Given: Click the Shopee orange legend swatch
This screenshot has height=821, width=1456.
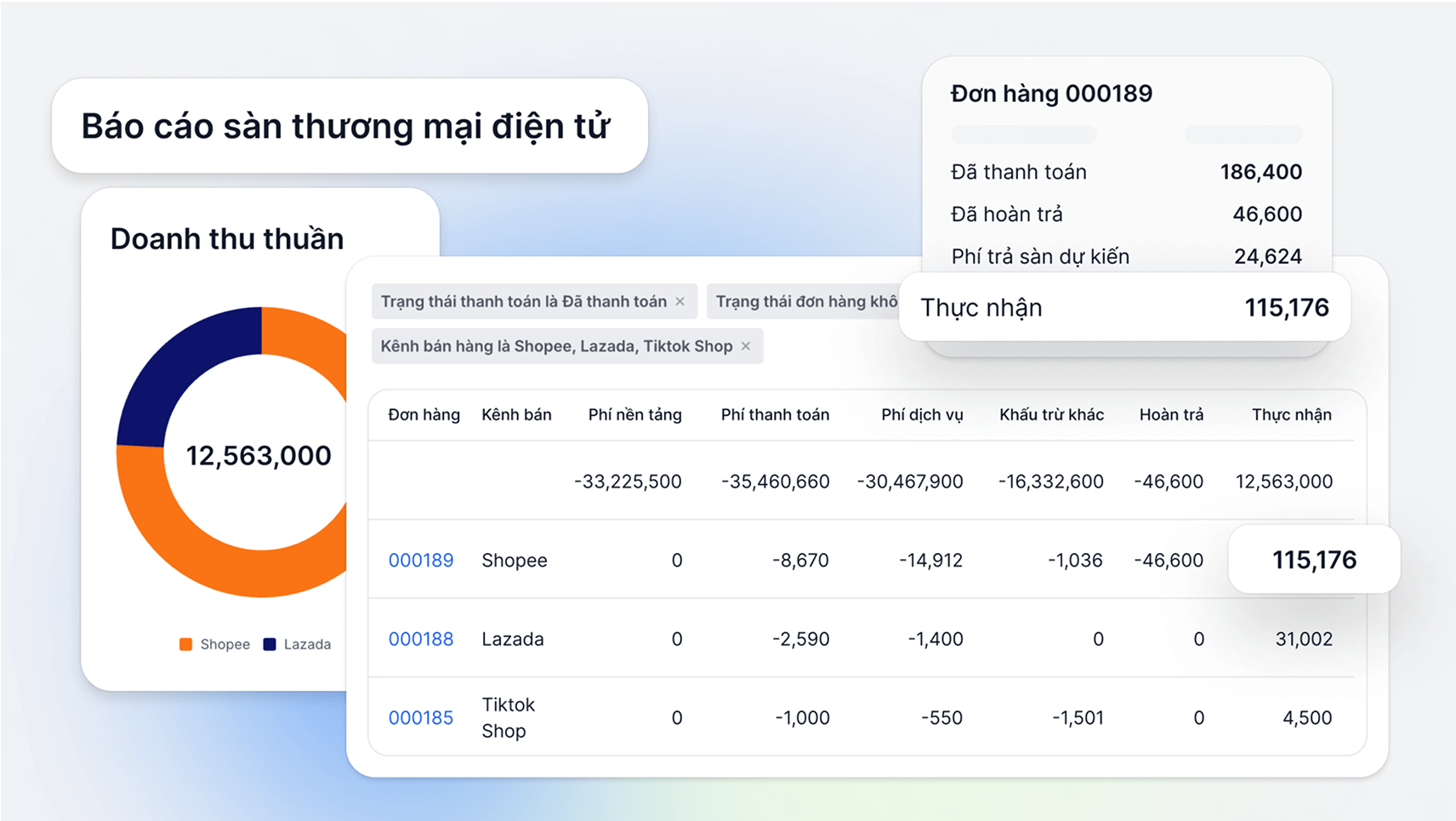Looking at the screenshot, I should [x=185, y=644].
